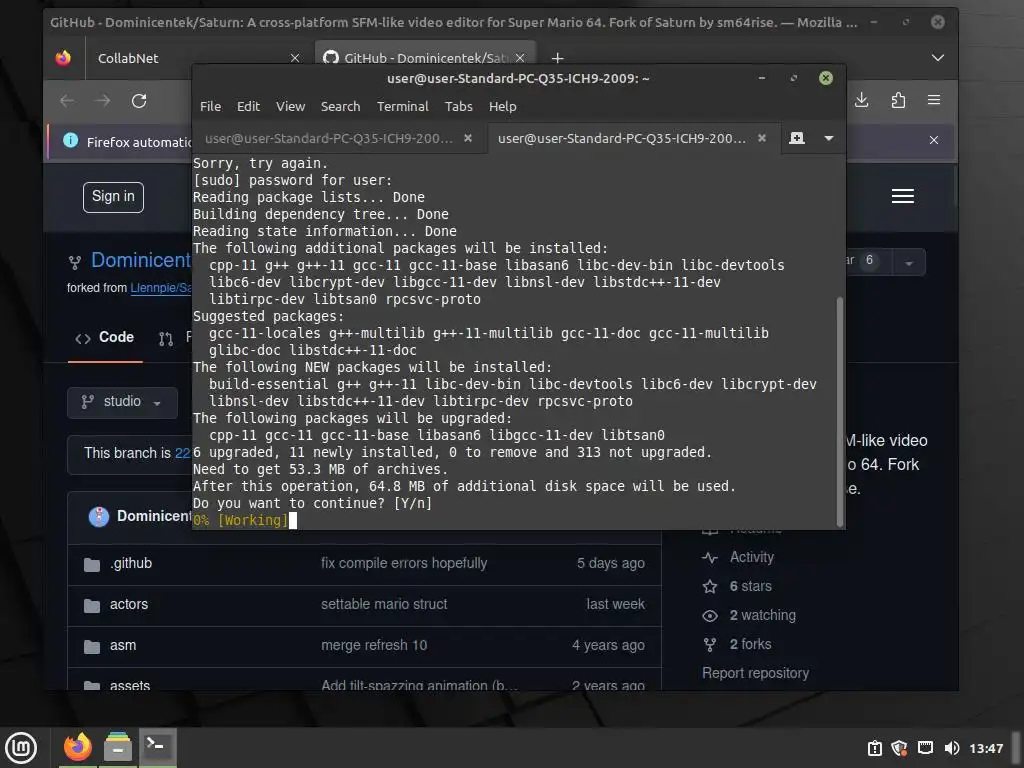Open the update manager tray icon

[x=874, y=748]
